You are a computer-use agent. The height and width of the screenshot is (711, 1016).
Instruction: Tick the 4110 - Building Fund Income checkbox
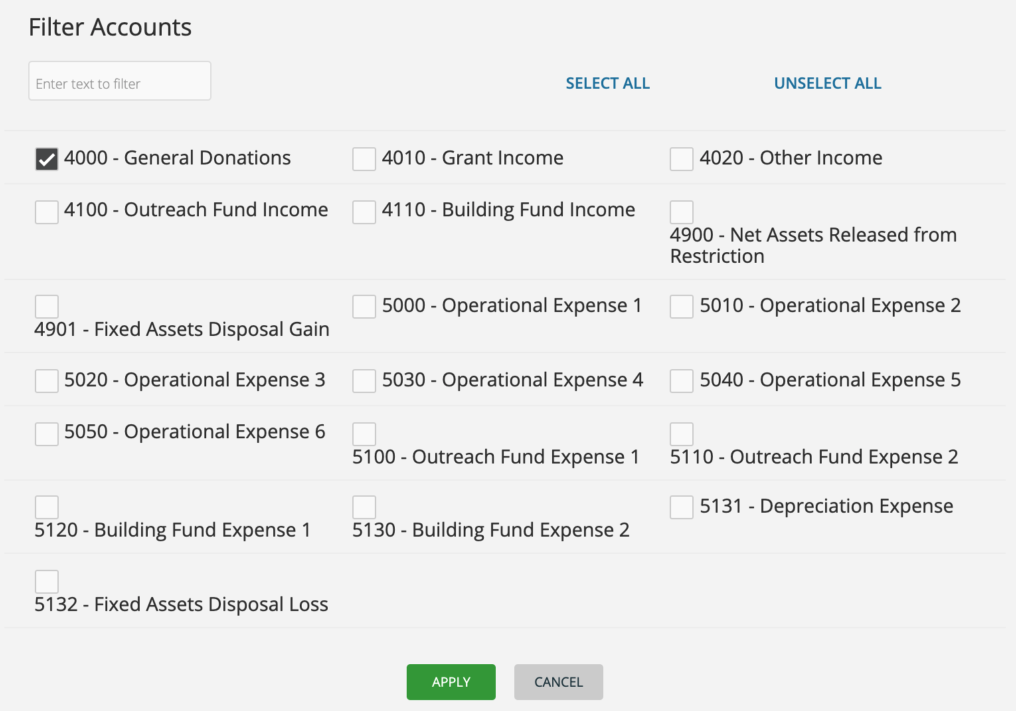[x=364, y=212]
